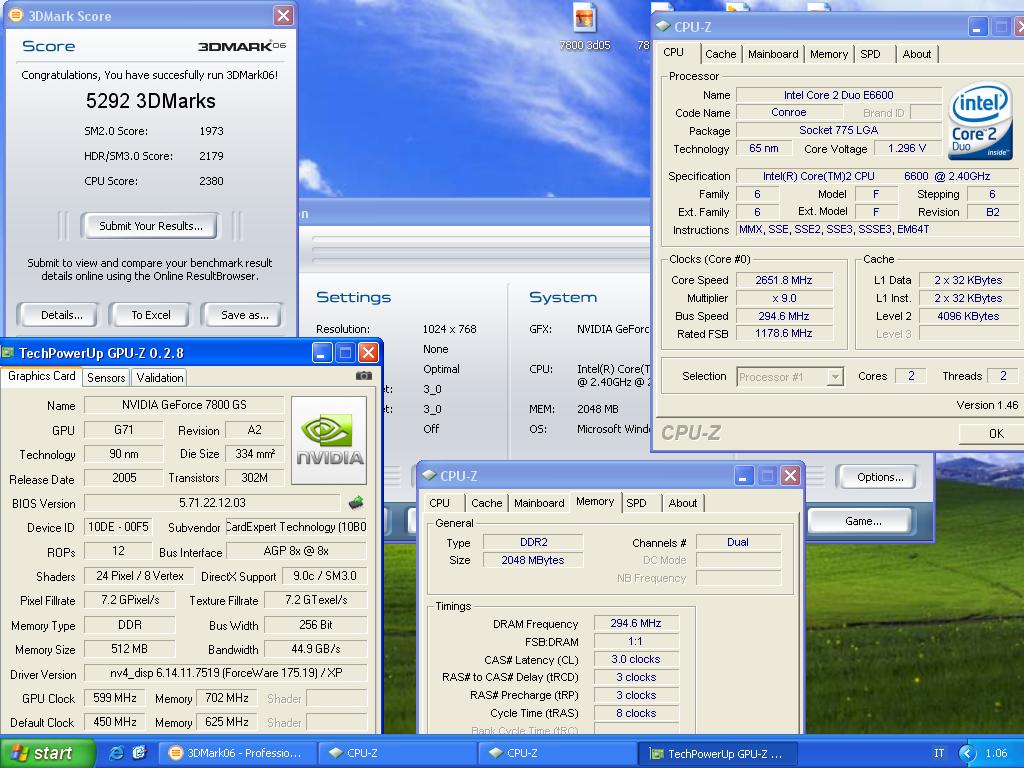Click Core Speed 2651.8 MHz value

point(784,280)
